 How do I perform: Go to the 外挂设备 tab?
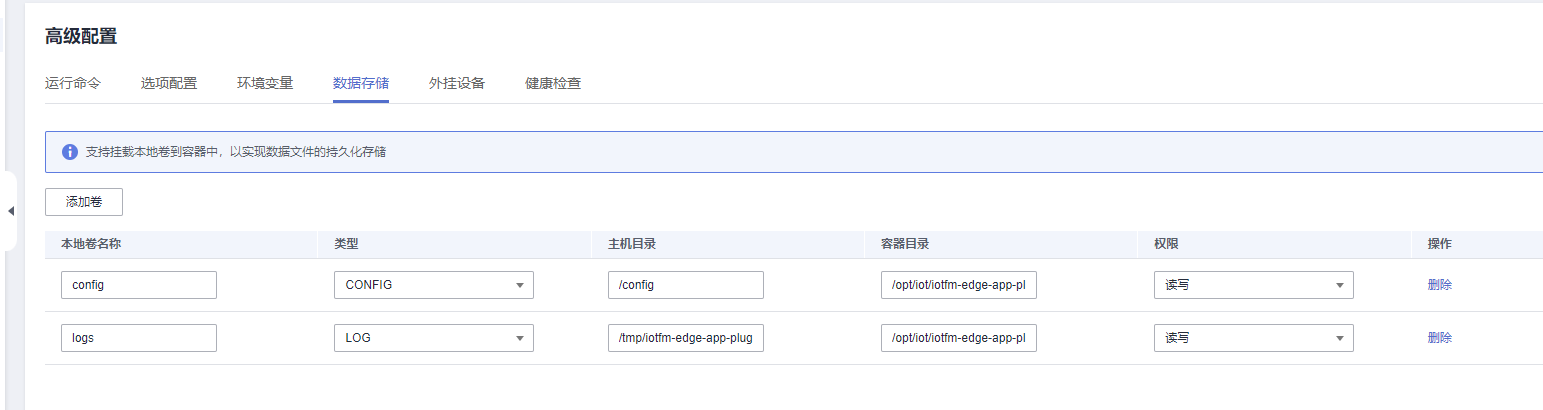pyautogui.click(x=457, y=83)
